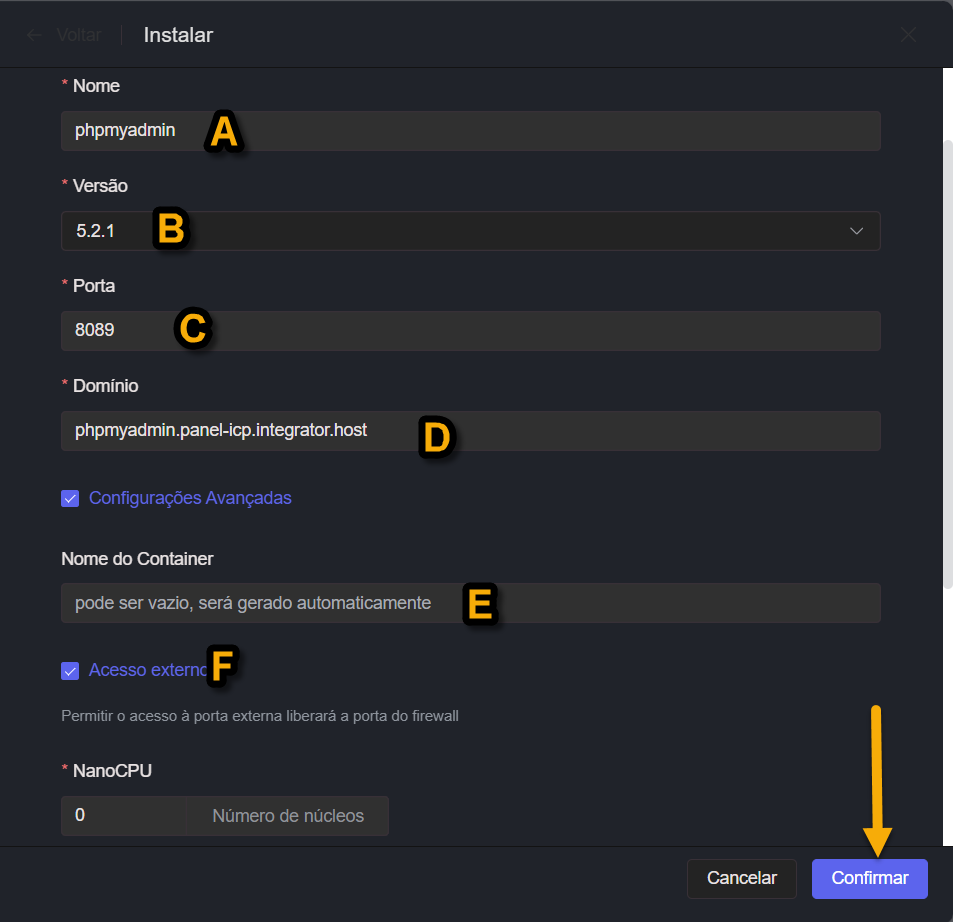This screenshot has width=953, height=922.
Task: Click the Acesso externo label text
Action: coord(146,670)
